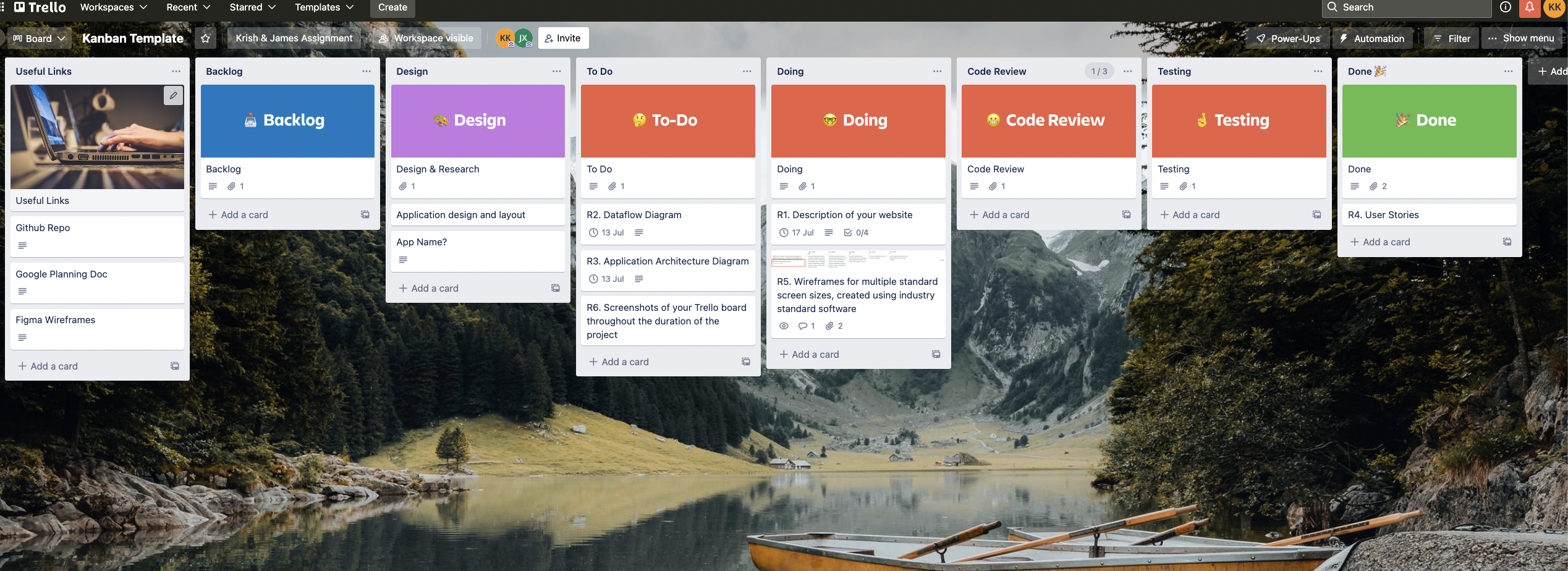The height and width of the screenshot is (571, 1568).
Task: Click the watch eye icon on R5 card
Action: tap(784, 326)
